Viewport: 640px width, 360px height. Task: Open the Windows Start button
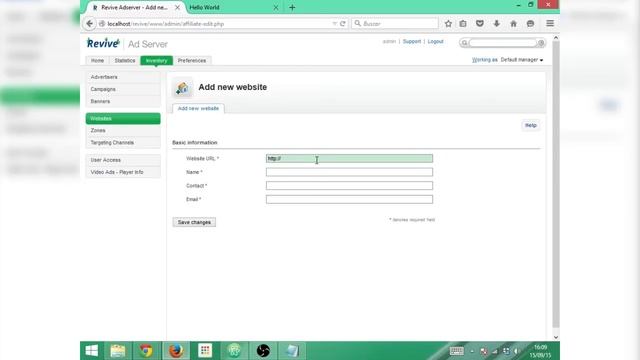pos(92,351)
